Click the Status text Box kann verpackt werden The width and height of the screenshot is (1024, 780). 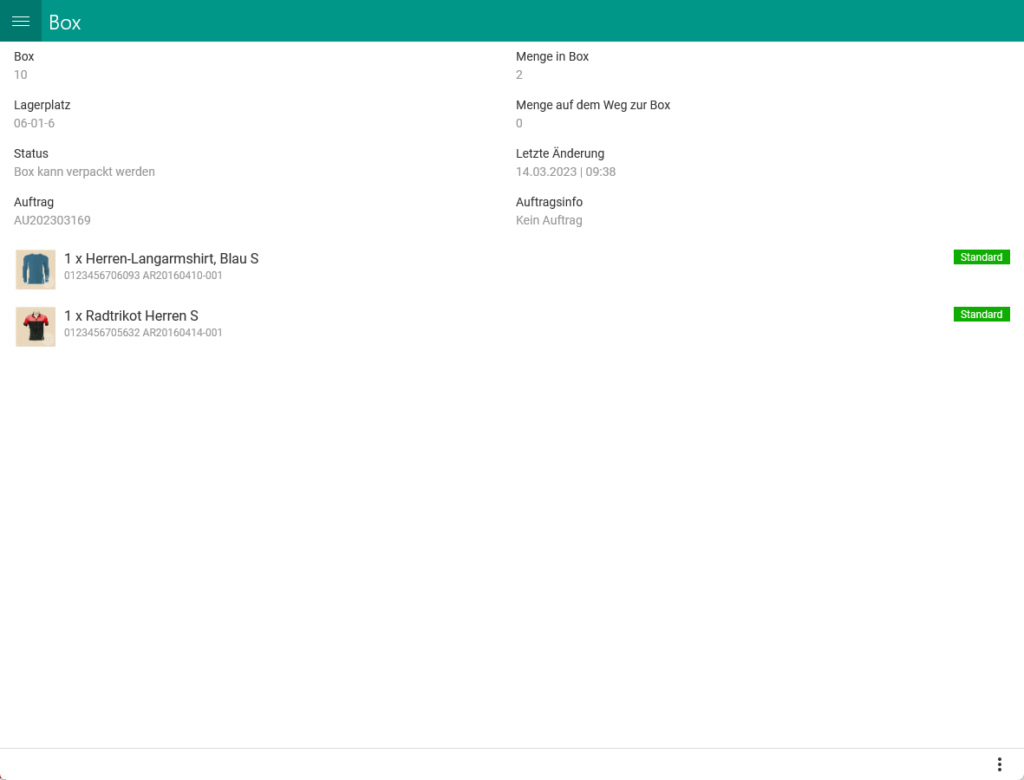(84, 171)
